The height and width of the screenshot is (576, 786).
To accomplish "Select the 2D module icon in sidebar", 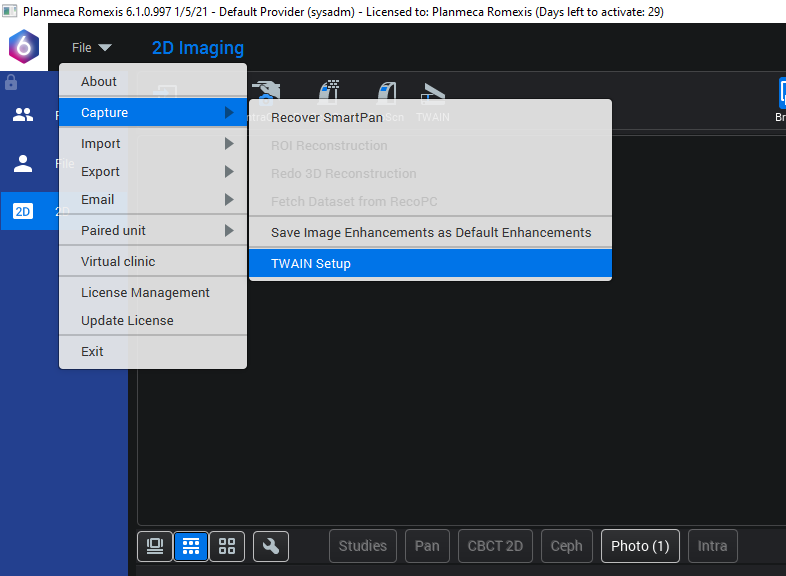I will click(x=23, y=211).
